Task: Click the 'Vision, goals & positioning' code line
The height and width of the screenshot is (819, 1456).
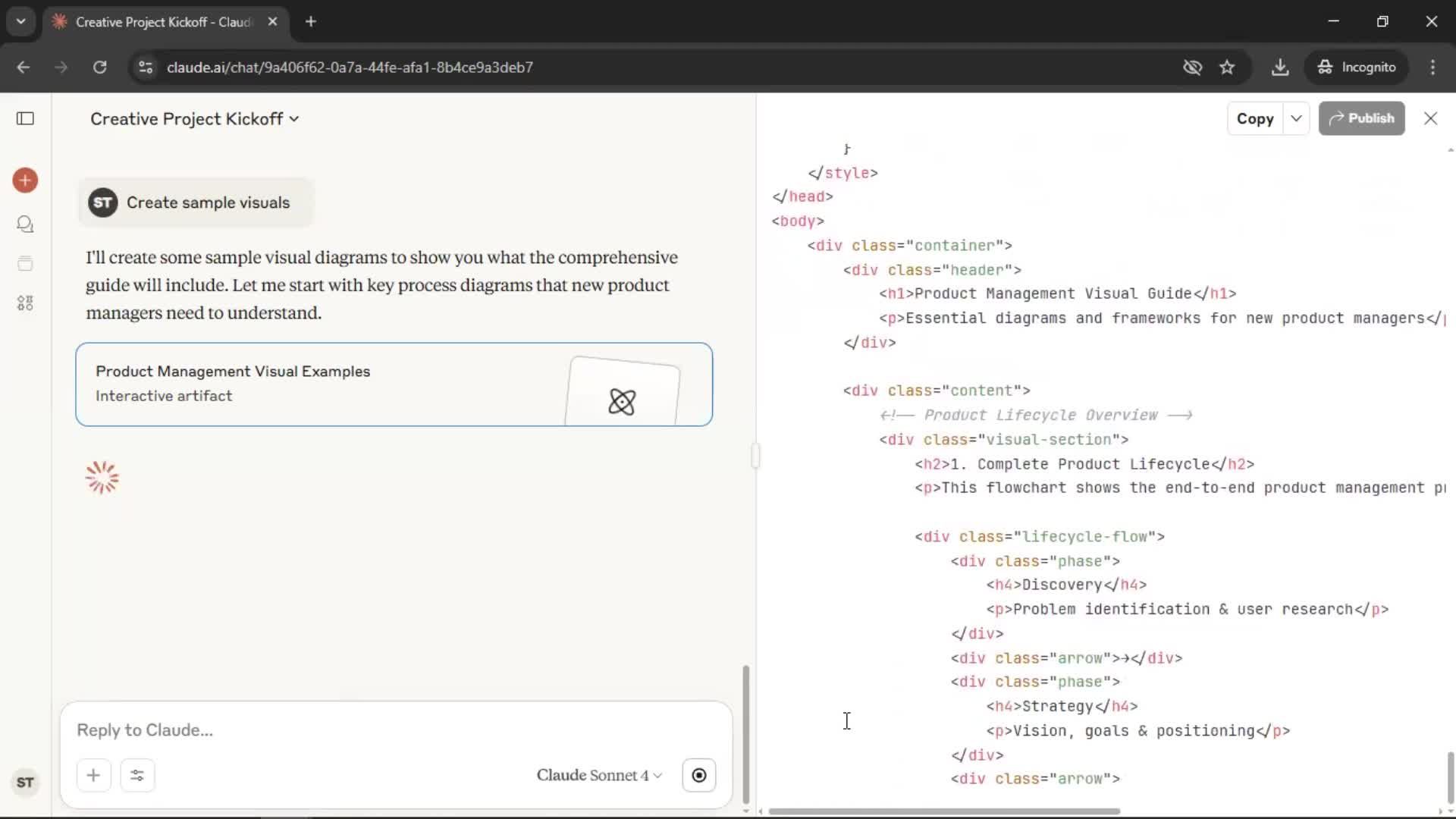Action: click(1137, 731)
